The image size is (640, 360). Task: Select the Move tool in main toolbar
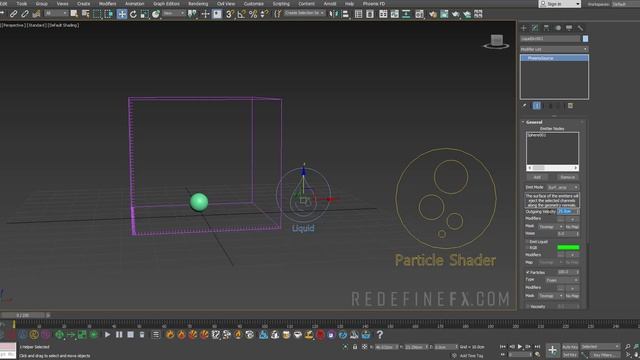[x=122, y=14]
